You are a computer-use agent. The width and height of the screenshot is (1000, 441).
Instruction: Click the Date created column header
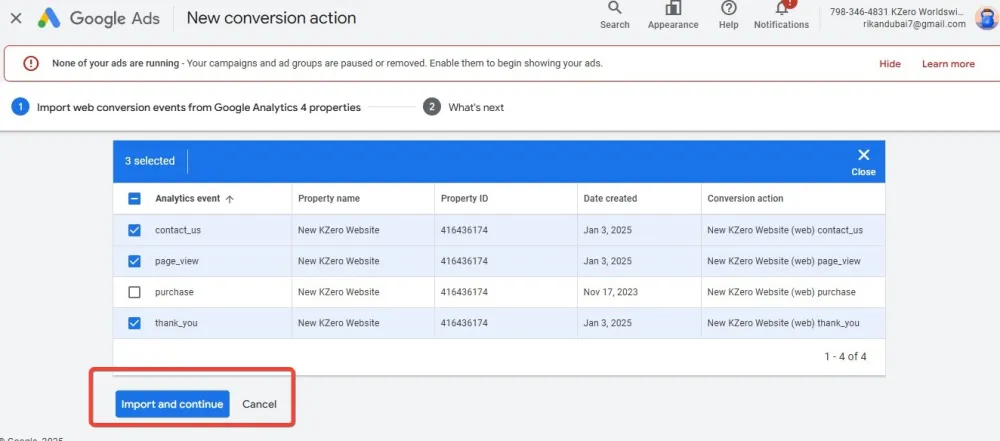pyautogui.click(x=610, y=198)
